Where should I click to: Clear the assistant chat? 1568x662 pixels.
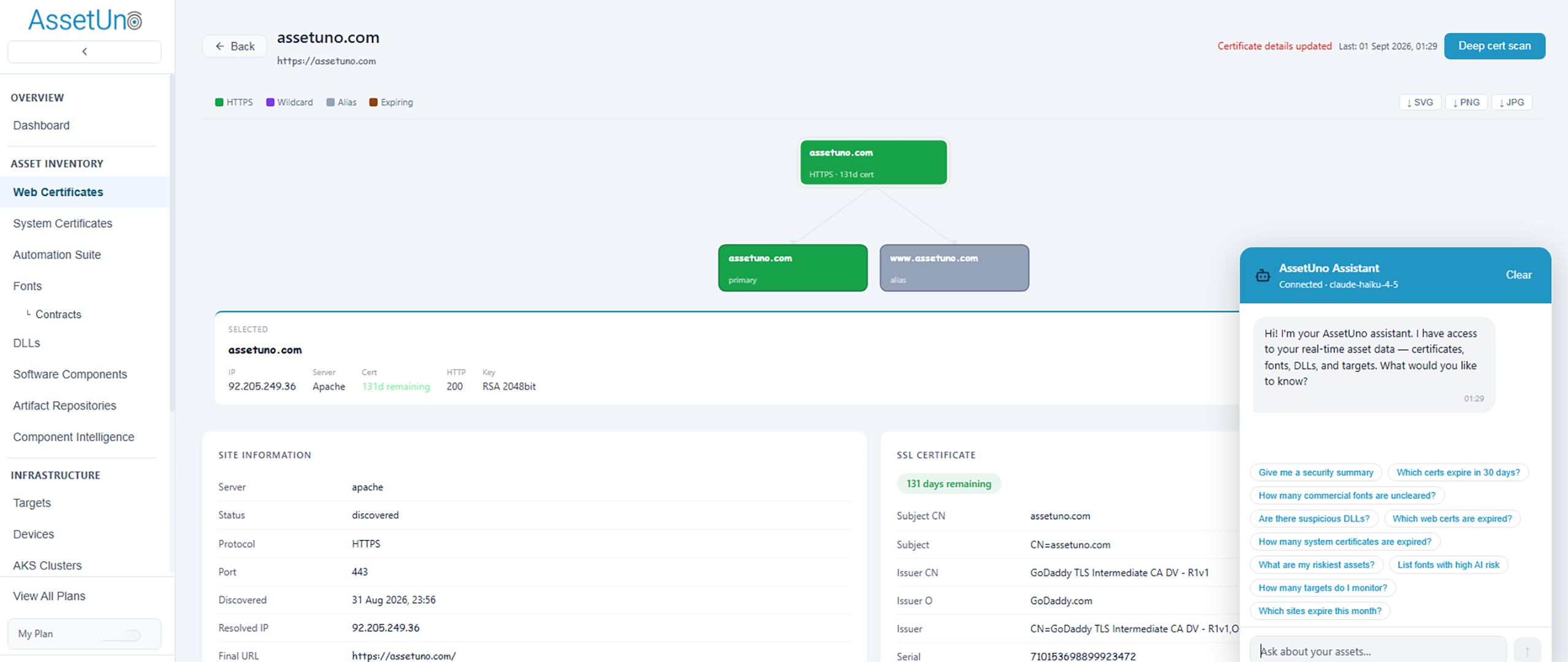pyautogui.click(x=1518, y=275)
